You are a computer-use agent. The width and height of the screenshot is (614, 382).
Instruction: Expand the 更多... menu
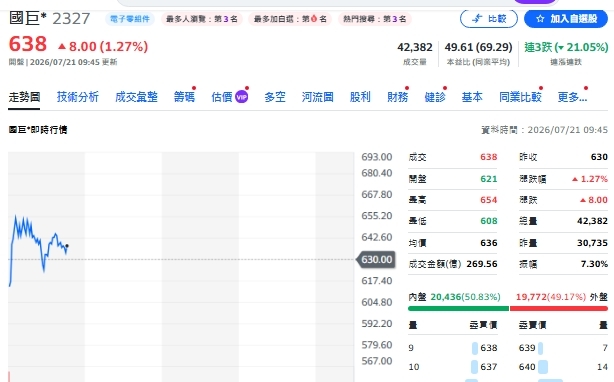click(x=572, y=97)
